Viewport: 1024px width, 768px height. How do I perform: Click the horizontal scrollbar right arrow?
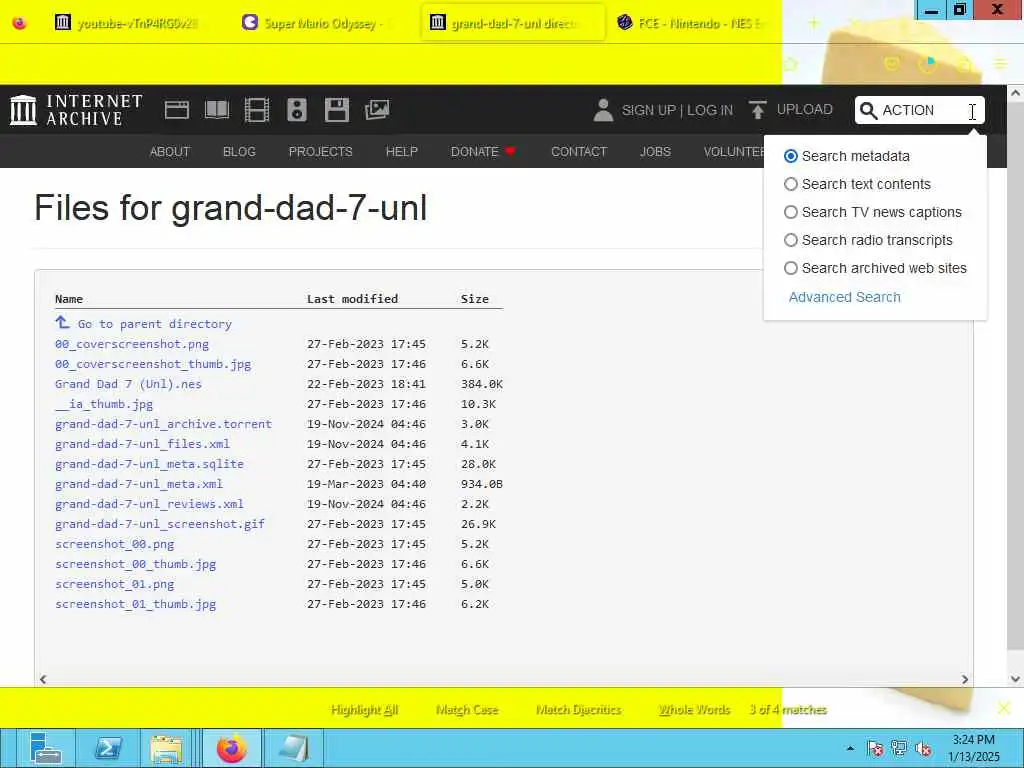(x=965, y=679)
